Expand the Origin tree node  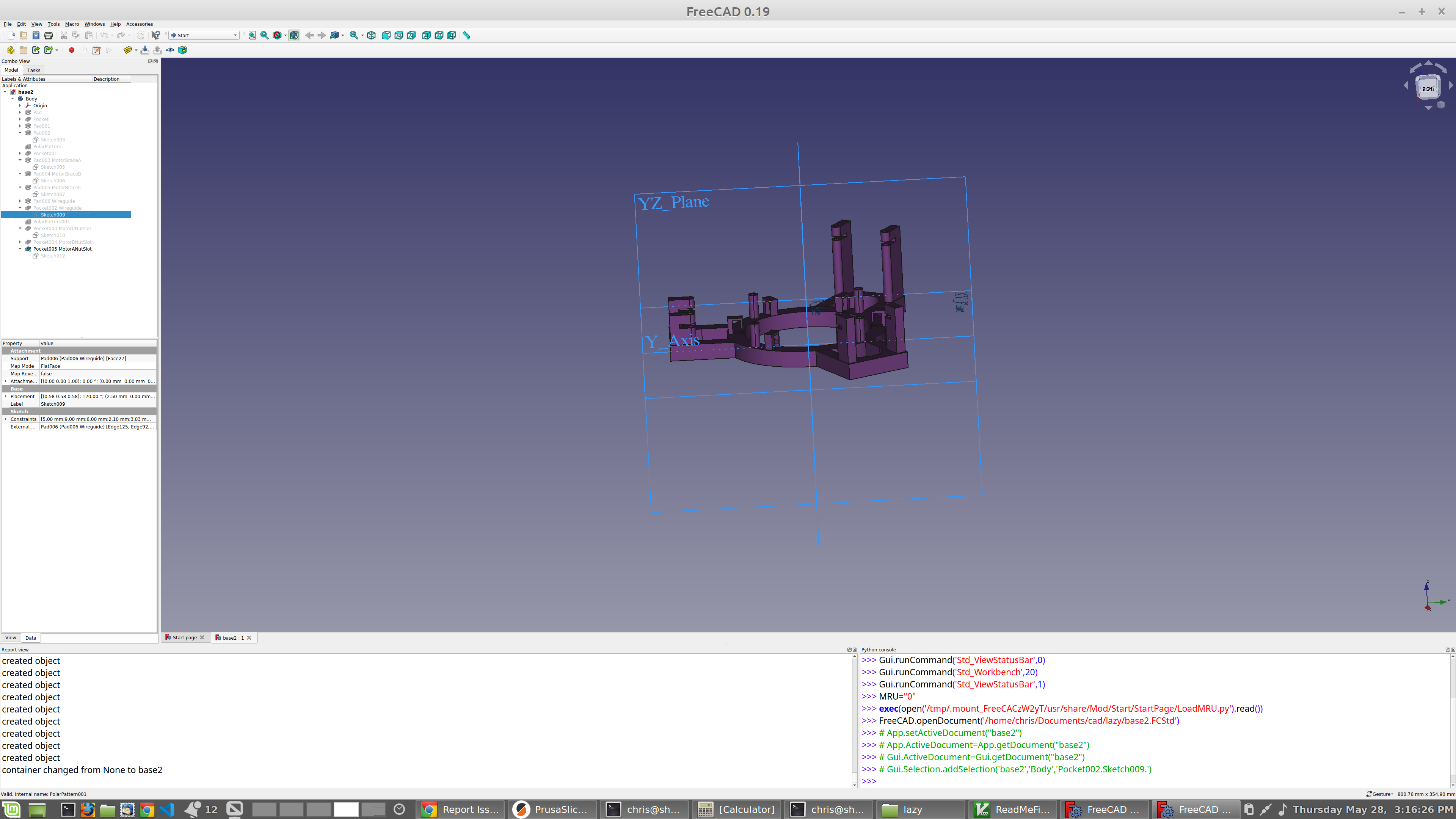click(20, 106)
